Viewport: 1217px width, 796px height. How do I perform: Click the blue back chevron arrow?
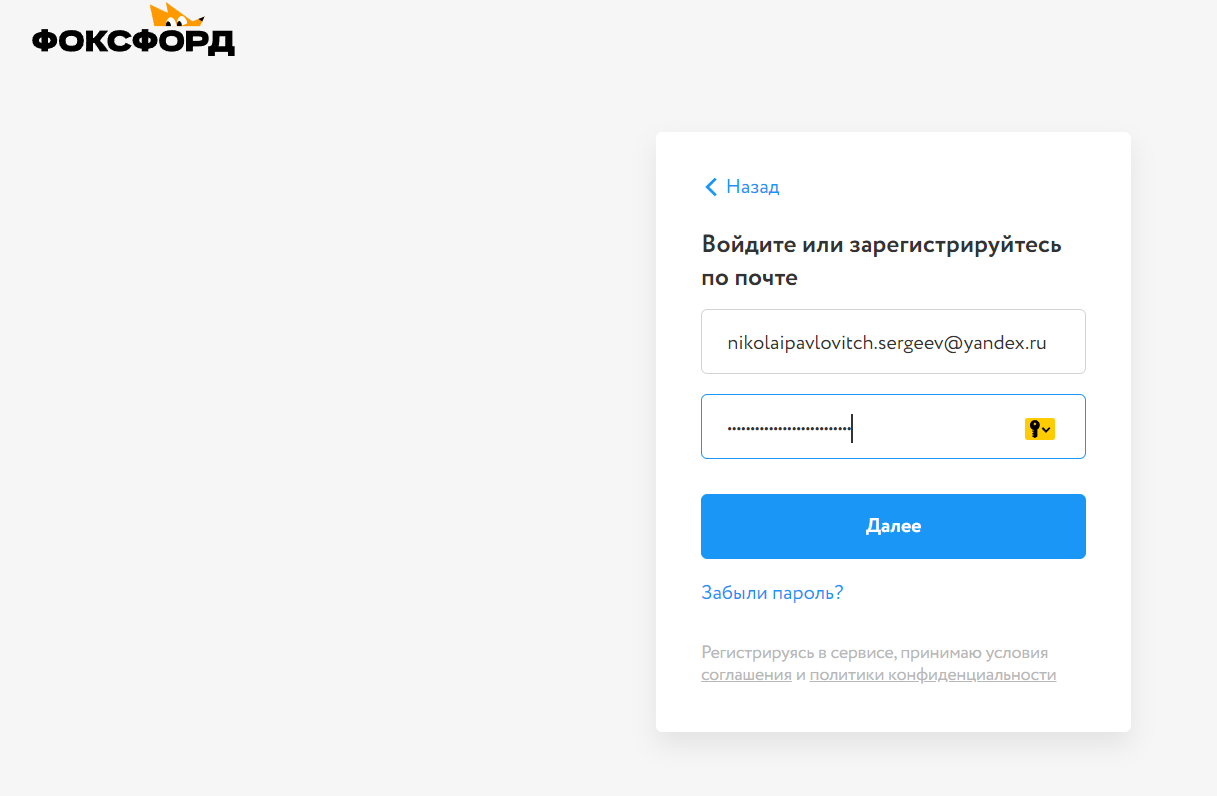[x=711, y=187]
